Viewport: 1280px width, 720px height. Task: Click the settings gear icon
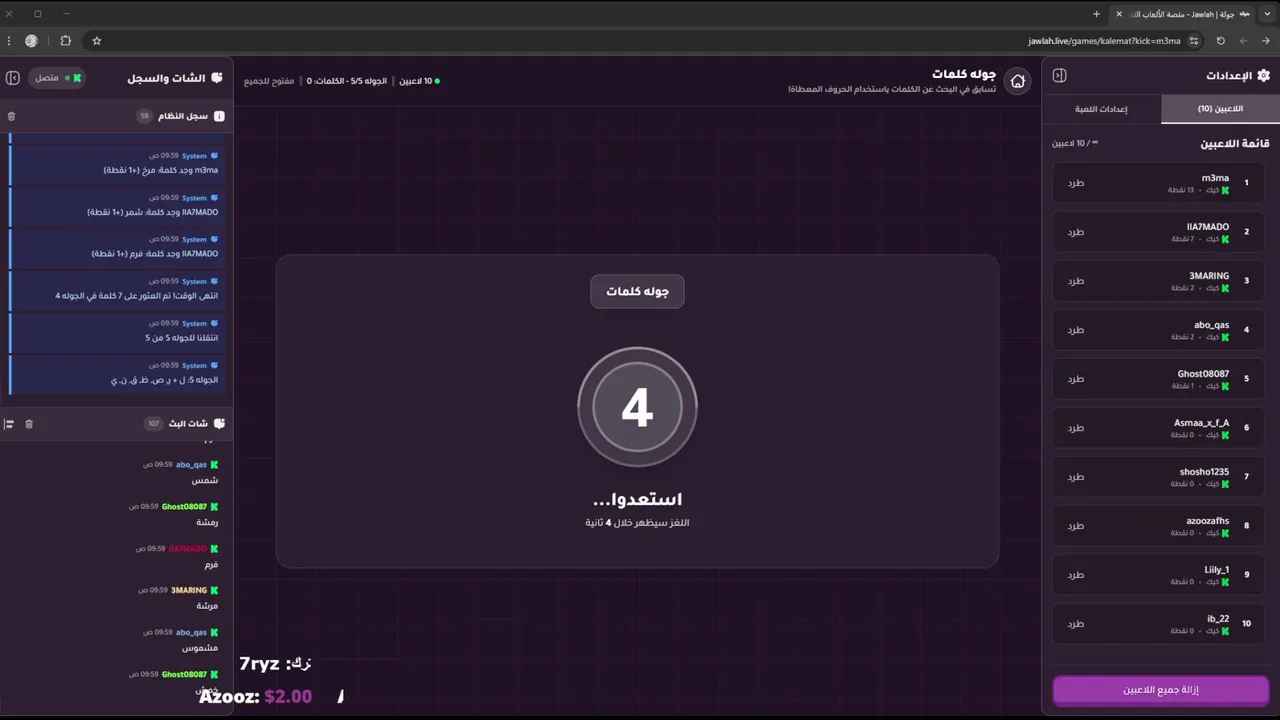click(x=1263, y=76)
